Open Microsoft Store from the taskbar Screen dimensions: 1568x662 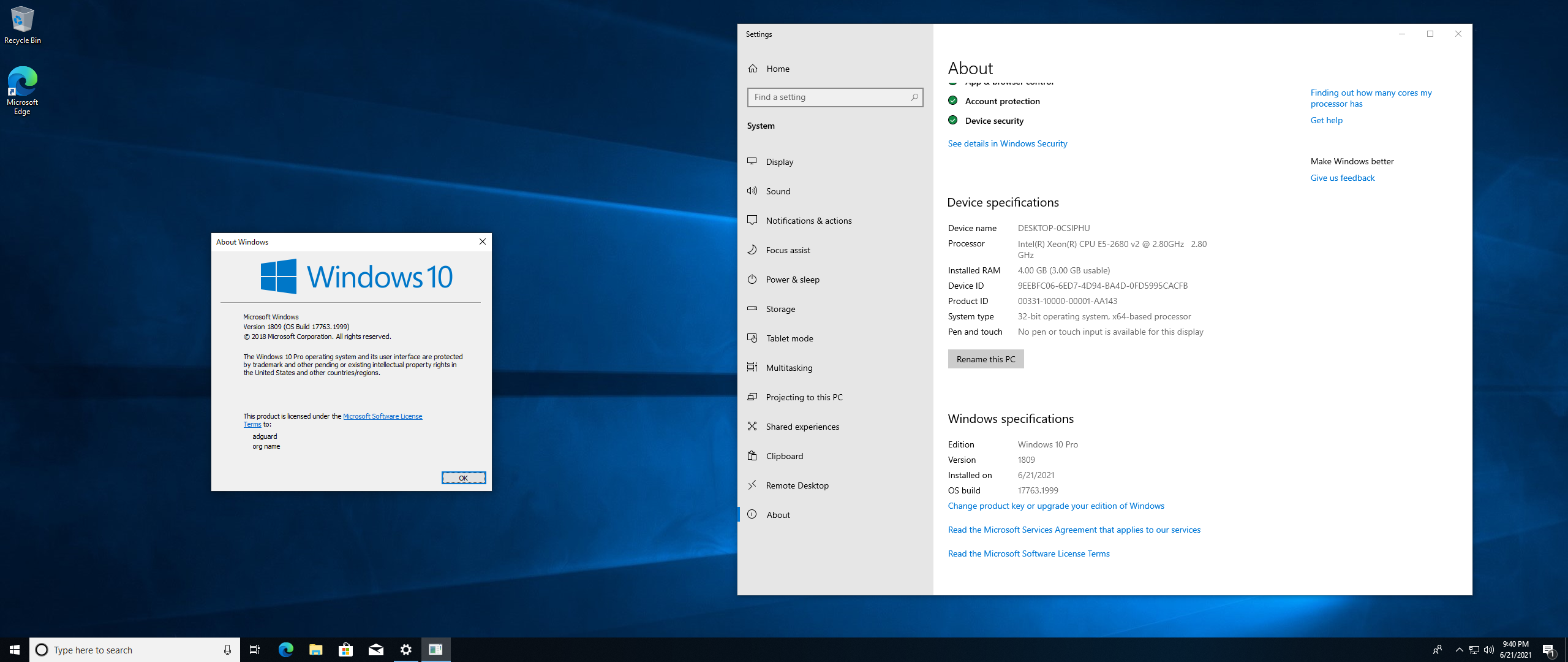click(345, 650)
